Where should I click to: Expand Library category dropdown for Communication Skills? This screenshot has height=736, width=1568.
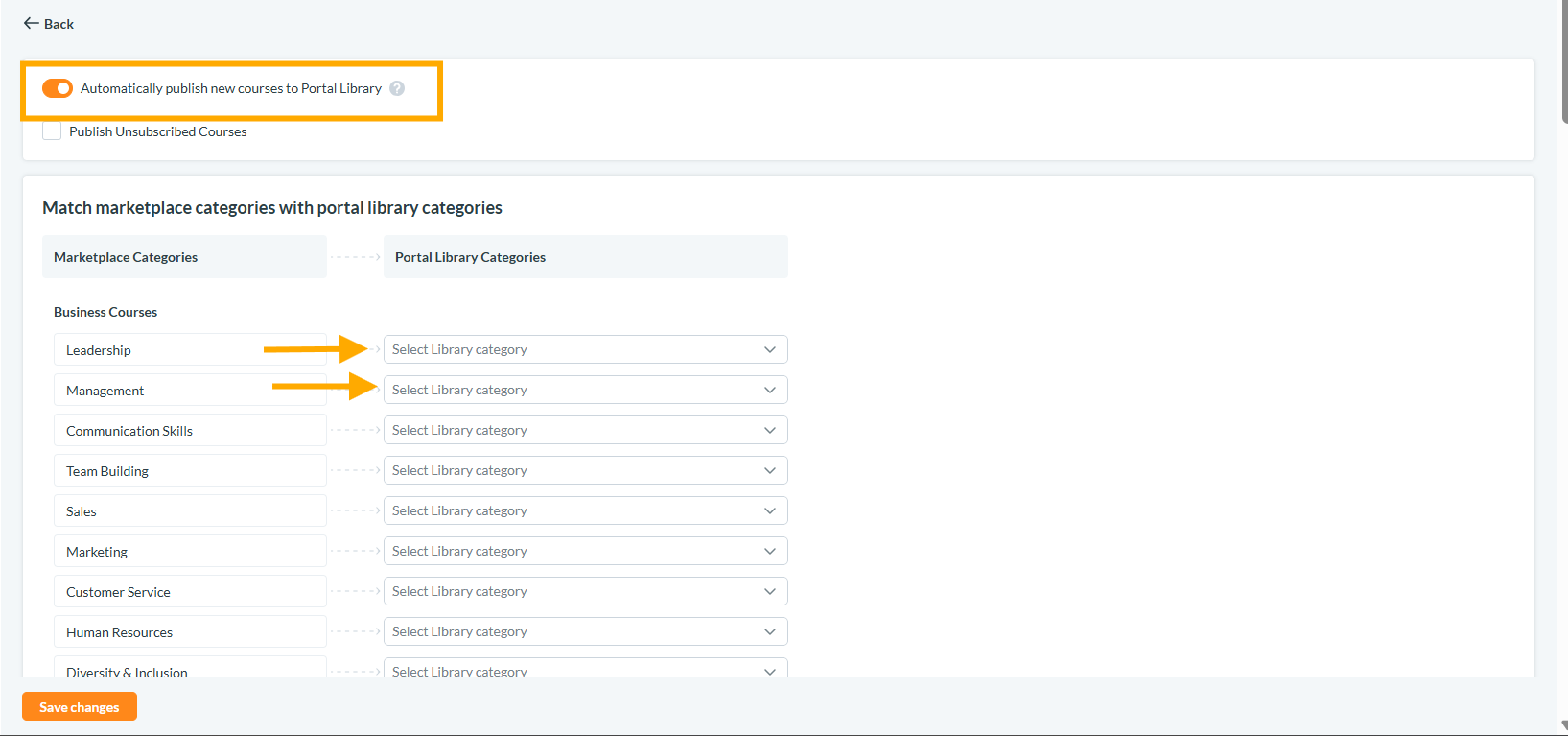[x=586, y=430]
